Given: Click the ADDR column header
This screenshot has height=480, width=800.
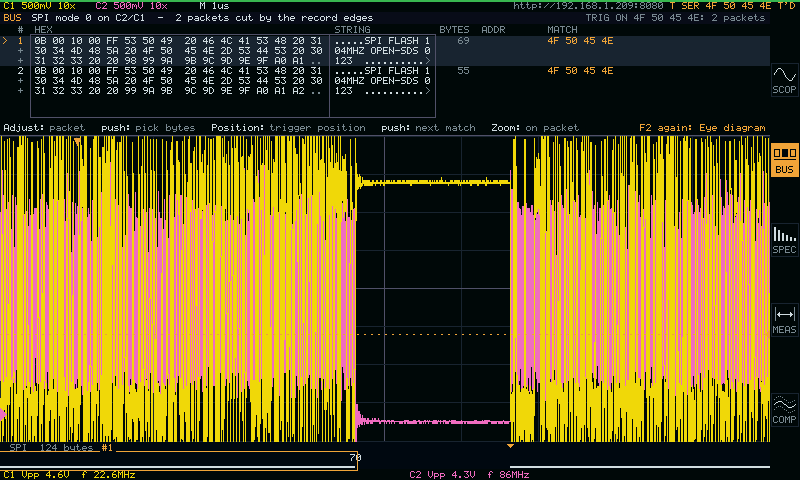Looking at the screenshot, I should (493, 30).
